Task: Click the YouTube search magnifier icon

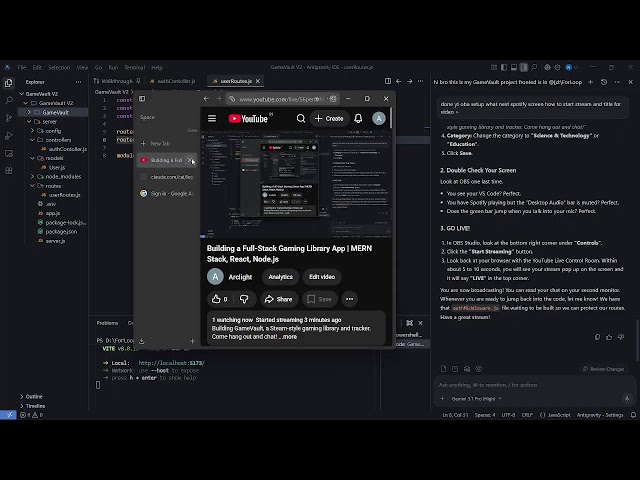Action: (x=301, y=118)
